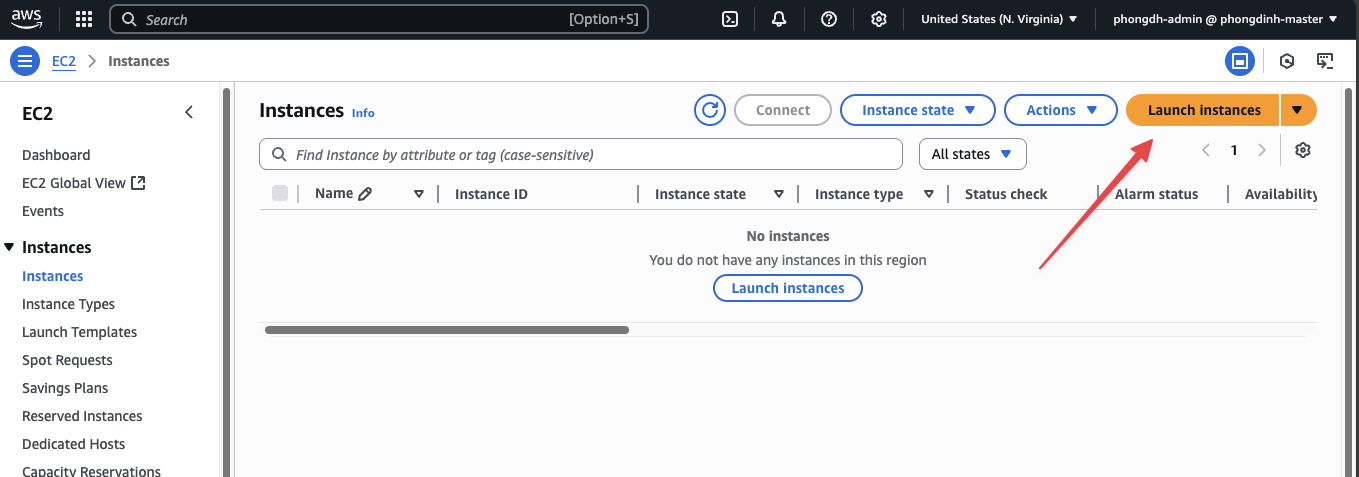Sort by the Instance type column arrow
The image size is (1359, 477).
pos(929,194)
